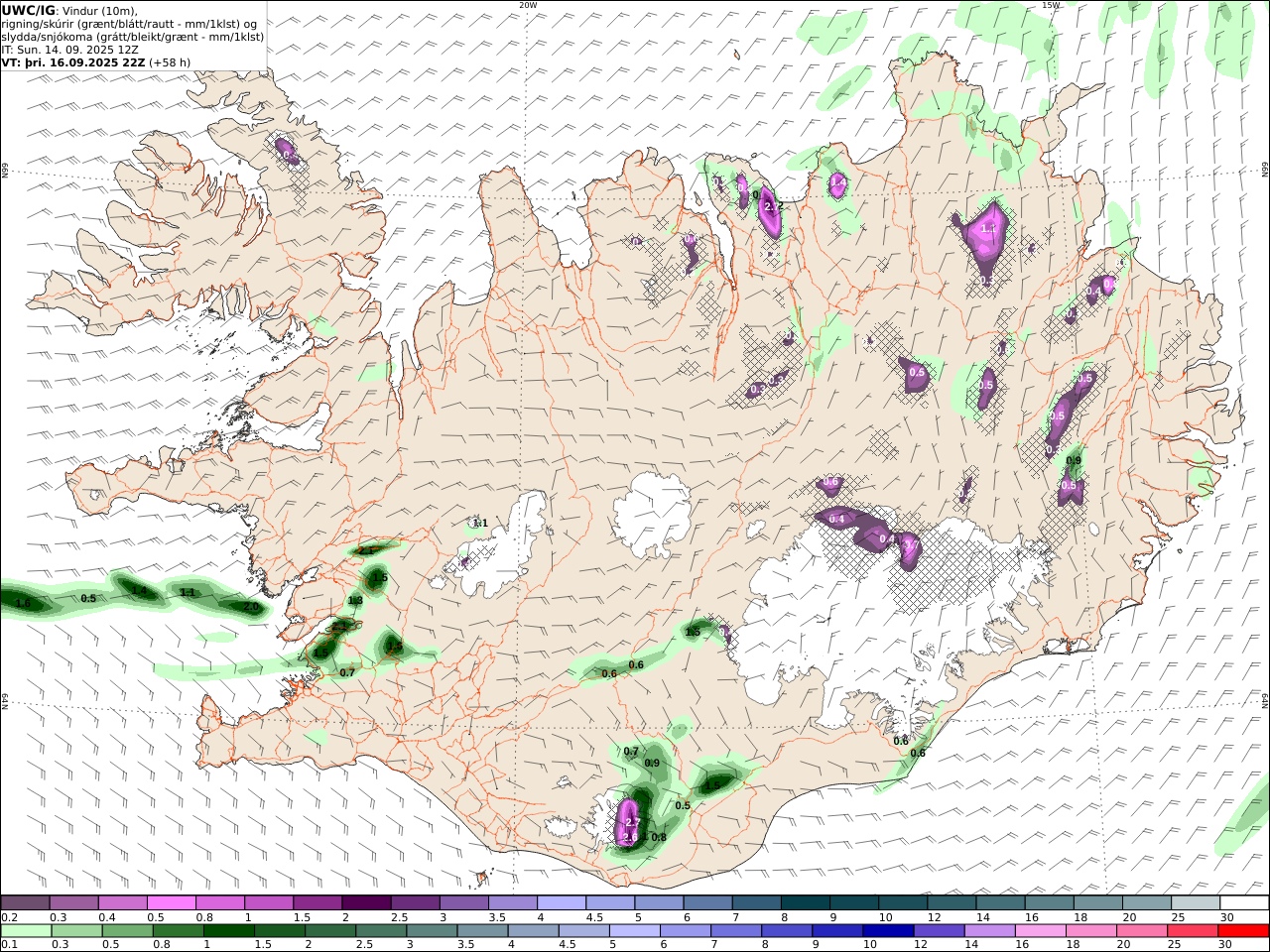Select the light periwinkle 4 snow scale swatch
This screenshot has height=952, width=1270.
tap(560, 902)
